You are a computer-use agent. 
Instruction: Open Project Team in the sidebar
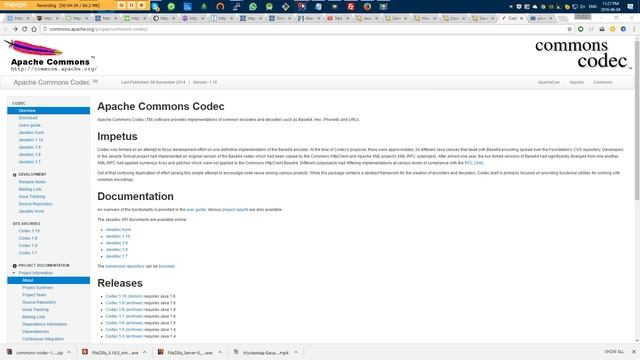34,295
